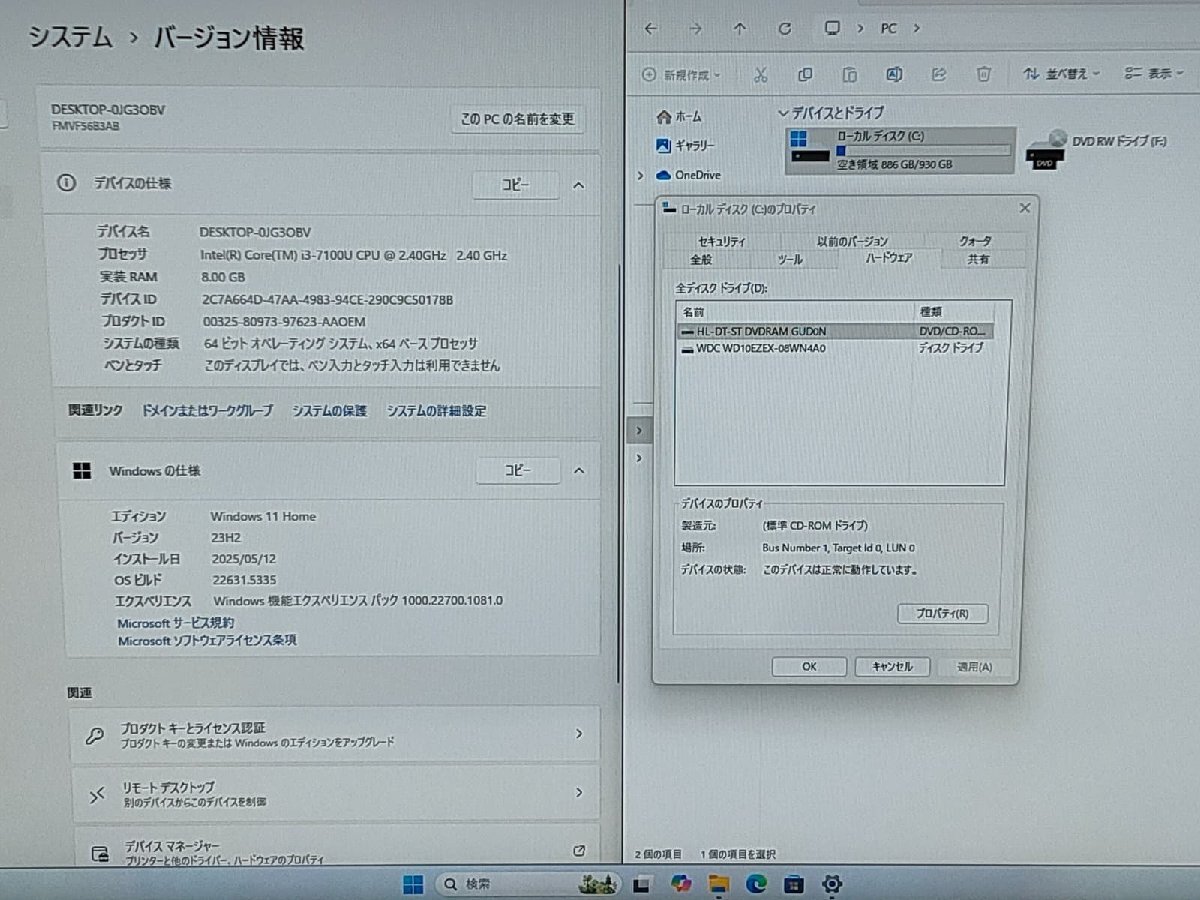
Task: Click the Paste icon in Explorer toolbar
Action: click(x=849, y=74)
